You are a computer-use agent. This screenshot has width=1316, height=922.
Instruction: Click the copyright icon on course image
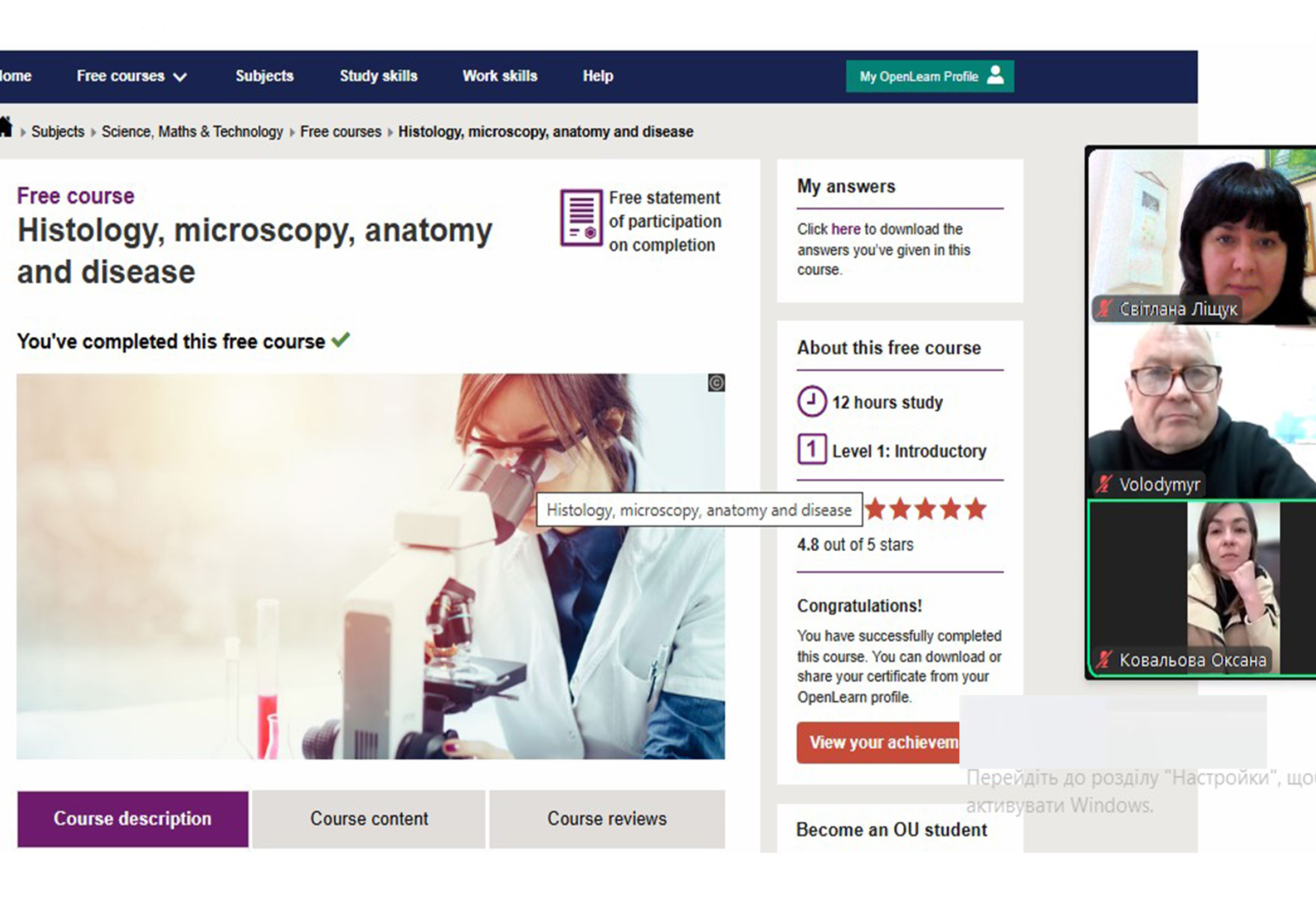point(716,382)
